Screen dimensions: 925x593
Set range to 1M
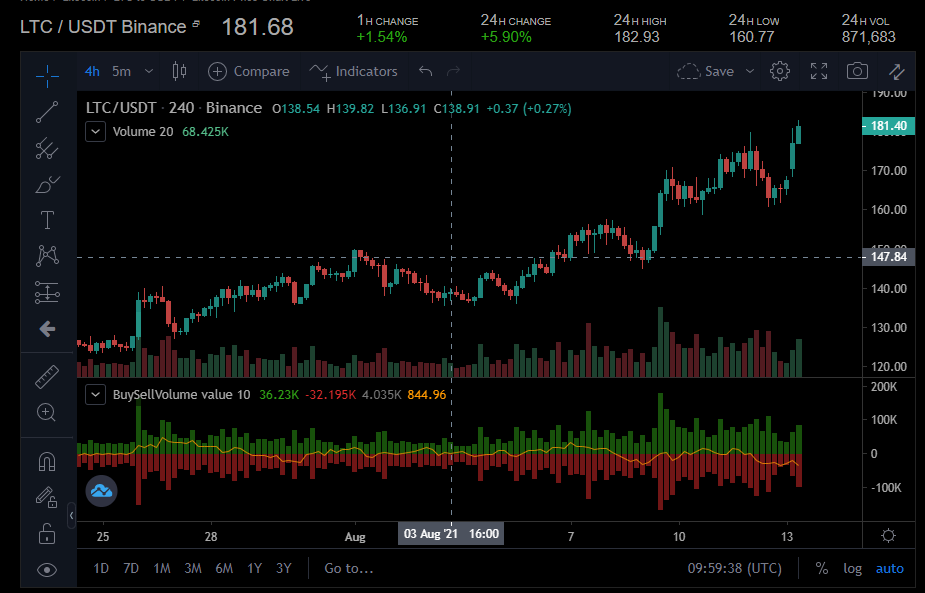tap(162, 568)
